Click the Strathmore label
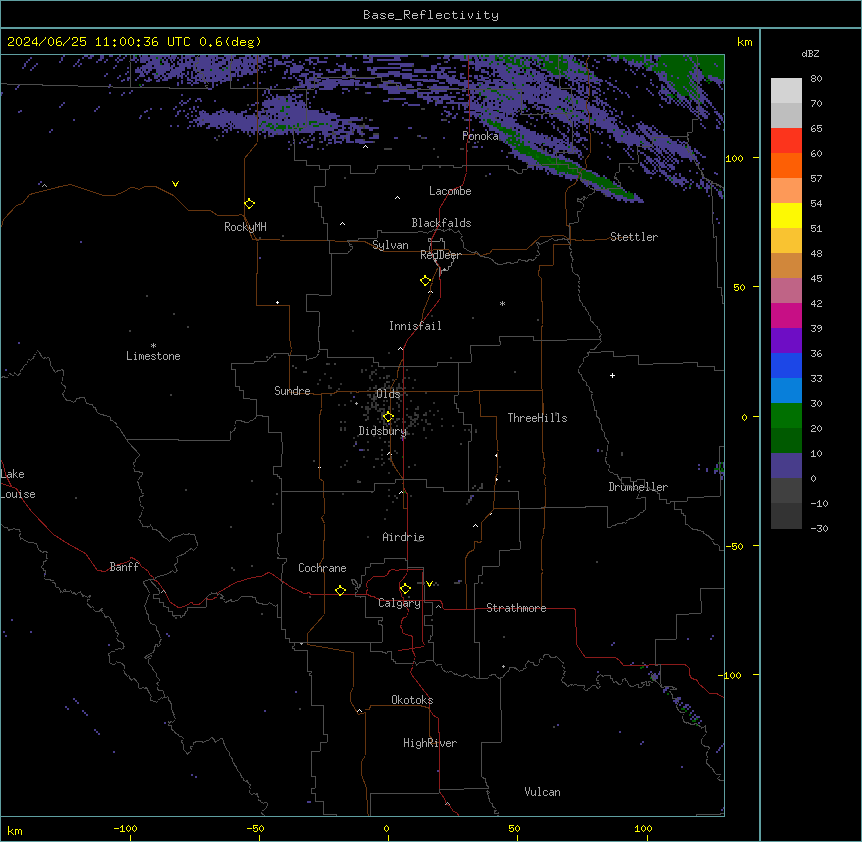The image size is (862, 842). point(516,608)
